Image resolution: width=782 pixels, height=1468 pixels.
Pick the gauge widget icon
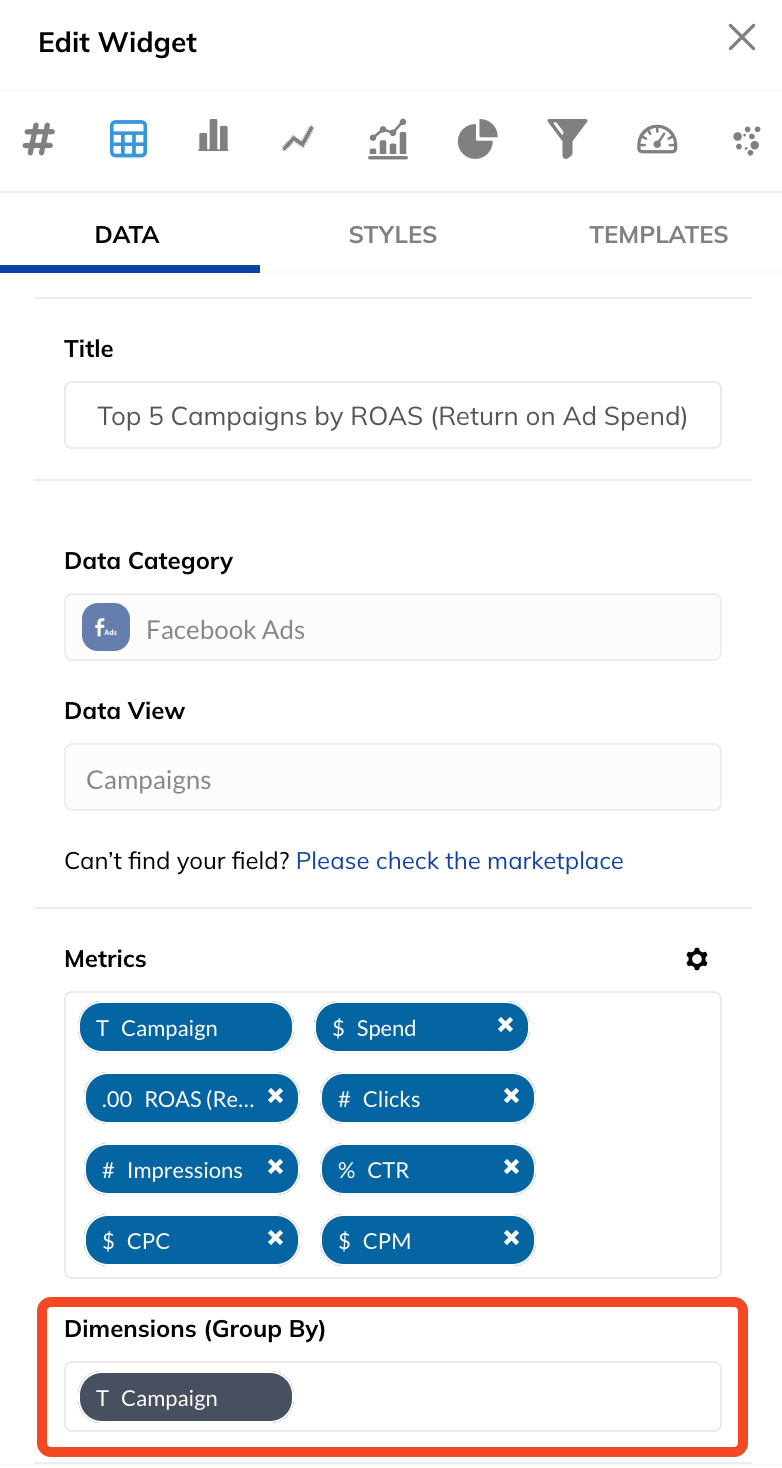click(657, 140)
